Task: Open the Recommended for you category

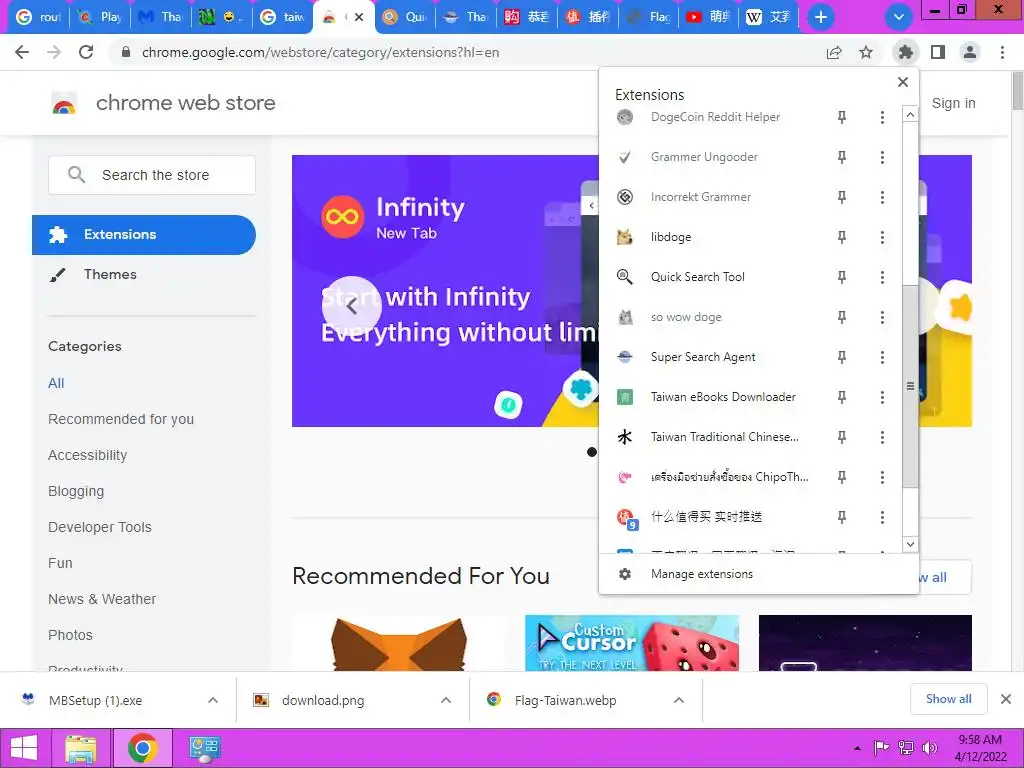Action: coord(121,419)
